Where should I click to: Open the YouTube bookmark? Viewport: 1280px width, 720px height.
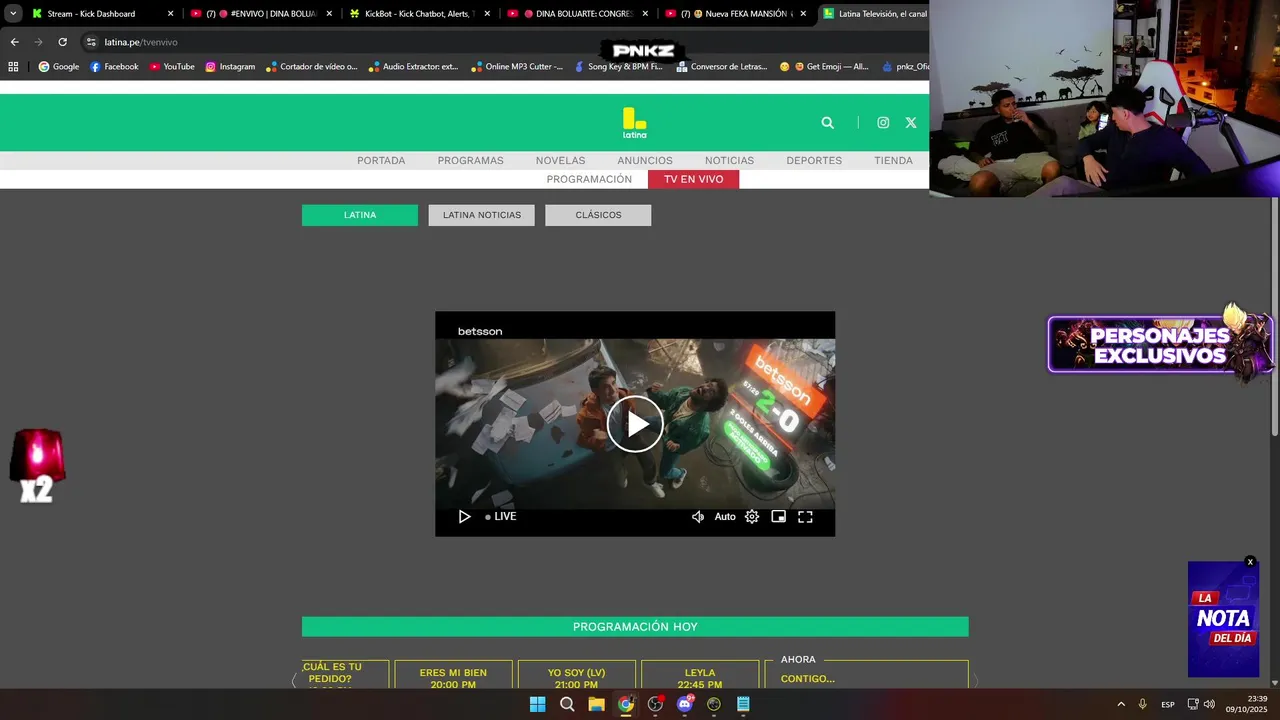point(172,67)
